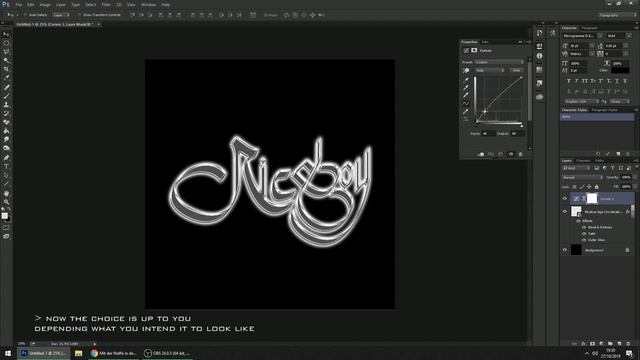The height and width of the screenshot is (360, 640).
Task: Select the Lasso tool
Action: (6, 52)
